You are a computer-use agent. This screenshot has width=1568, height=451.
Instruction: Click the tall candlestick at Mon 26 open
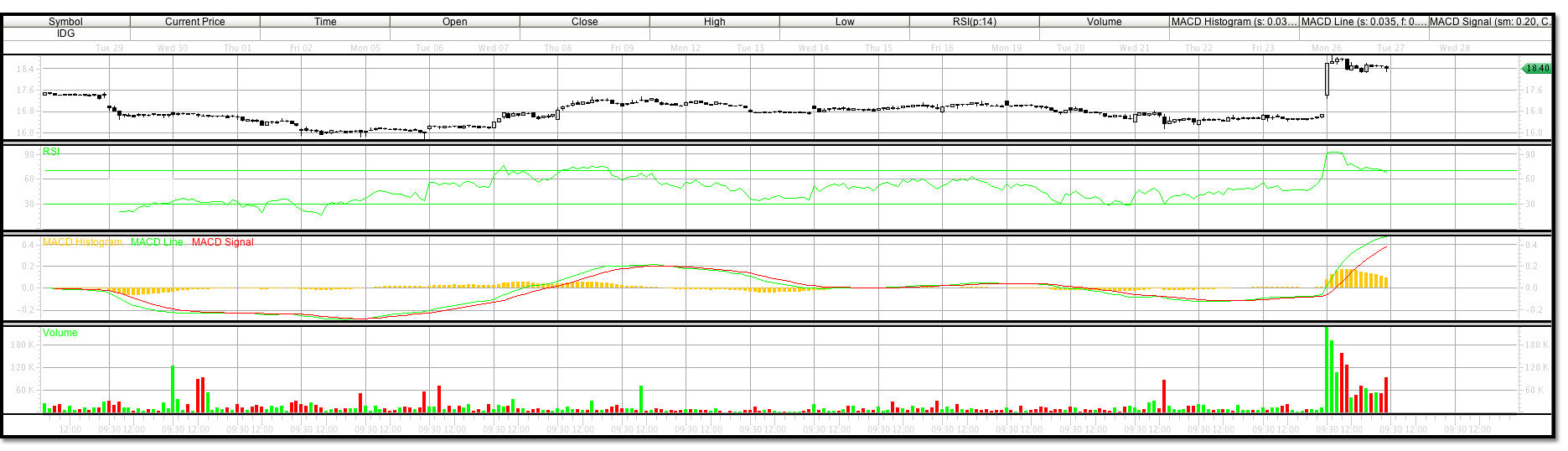pos(1327,79)
